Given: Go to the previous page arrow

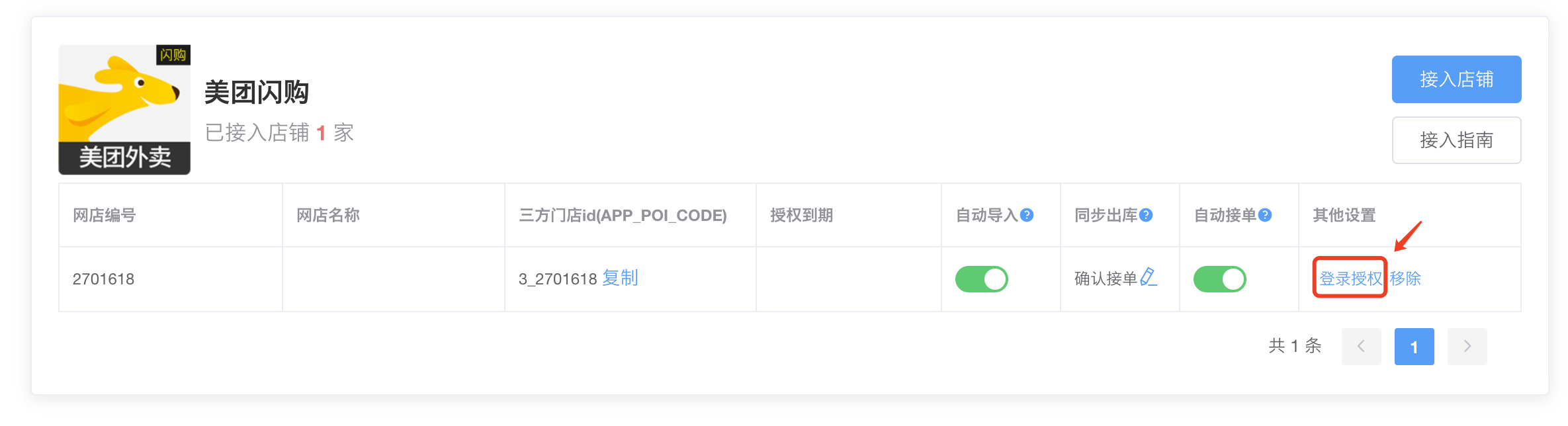Looking at the screenshot, I should 1361,347.
